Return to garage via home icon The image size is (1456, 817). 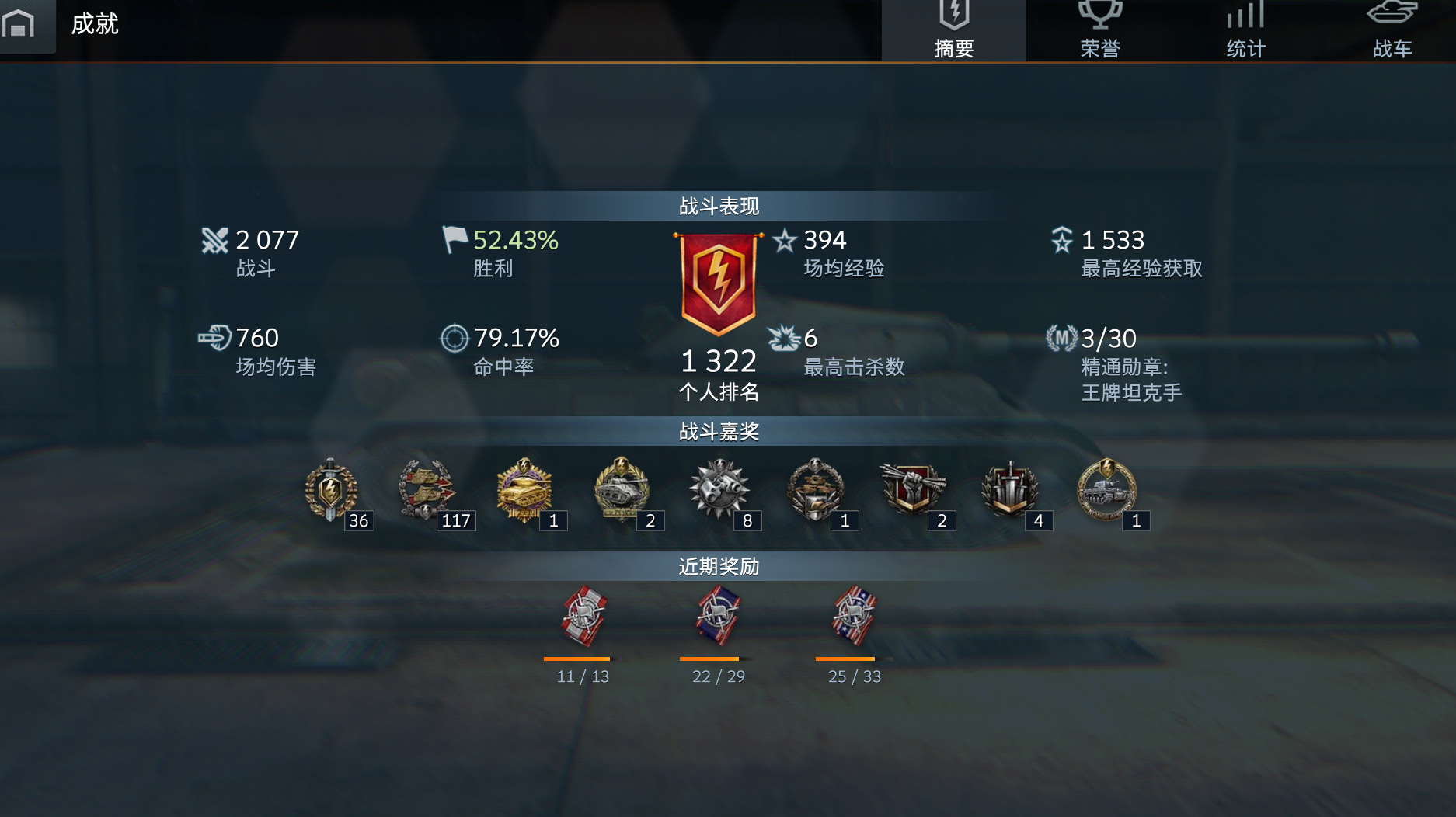pos(19,24)
